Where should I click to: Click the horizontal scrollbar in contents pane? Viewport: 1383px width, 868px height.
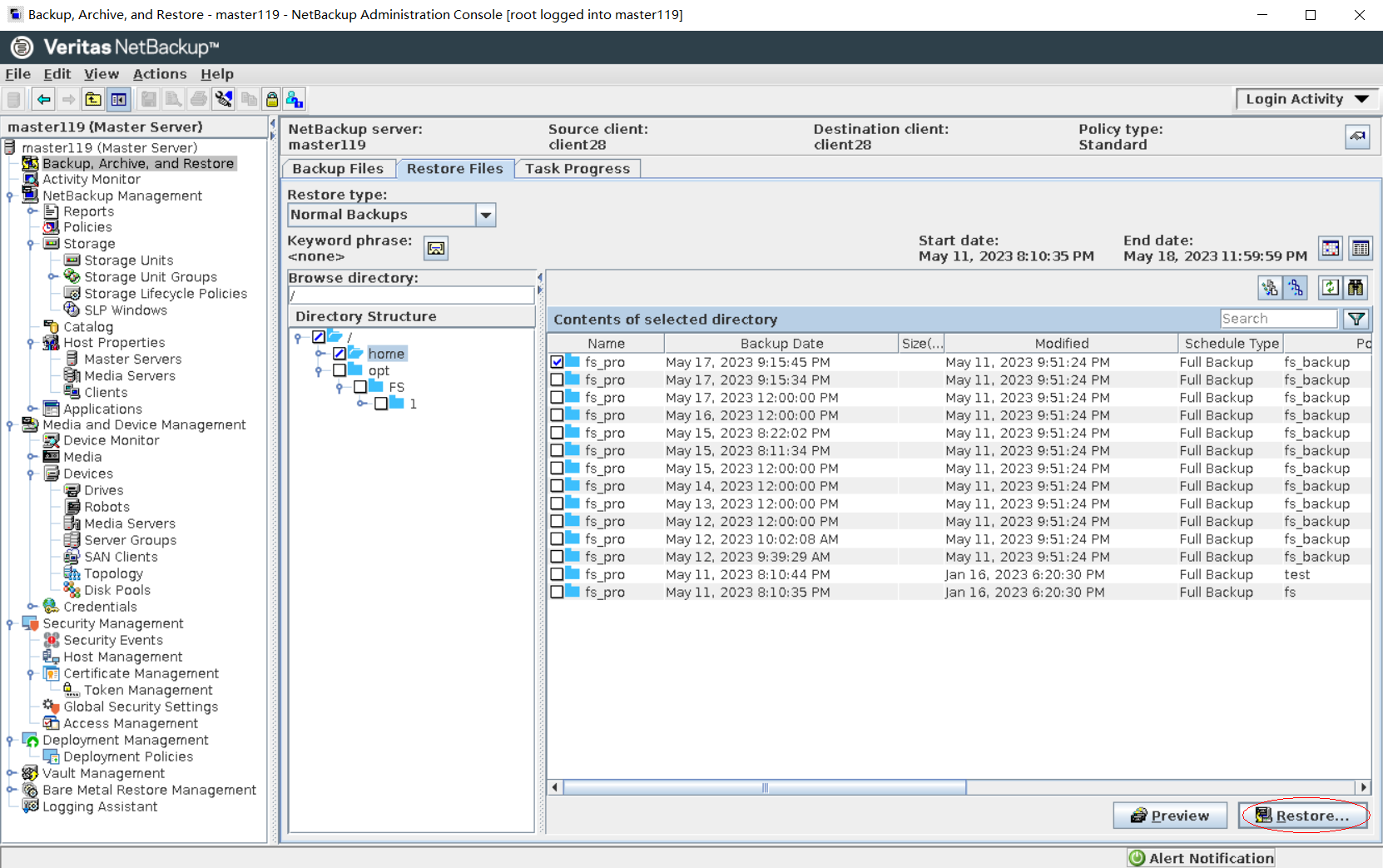pos(764,787)
